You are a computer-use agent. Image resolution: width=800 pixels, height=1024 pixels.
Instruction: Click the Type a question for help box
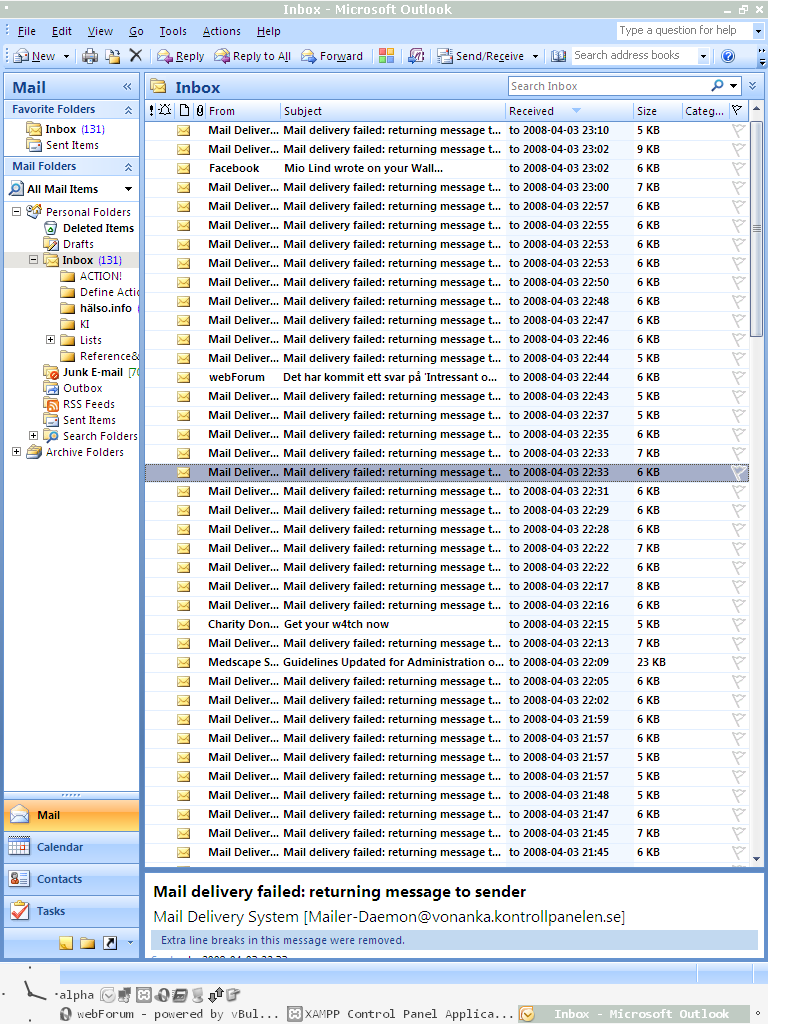point(684,30)
